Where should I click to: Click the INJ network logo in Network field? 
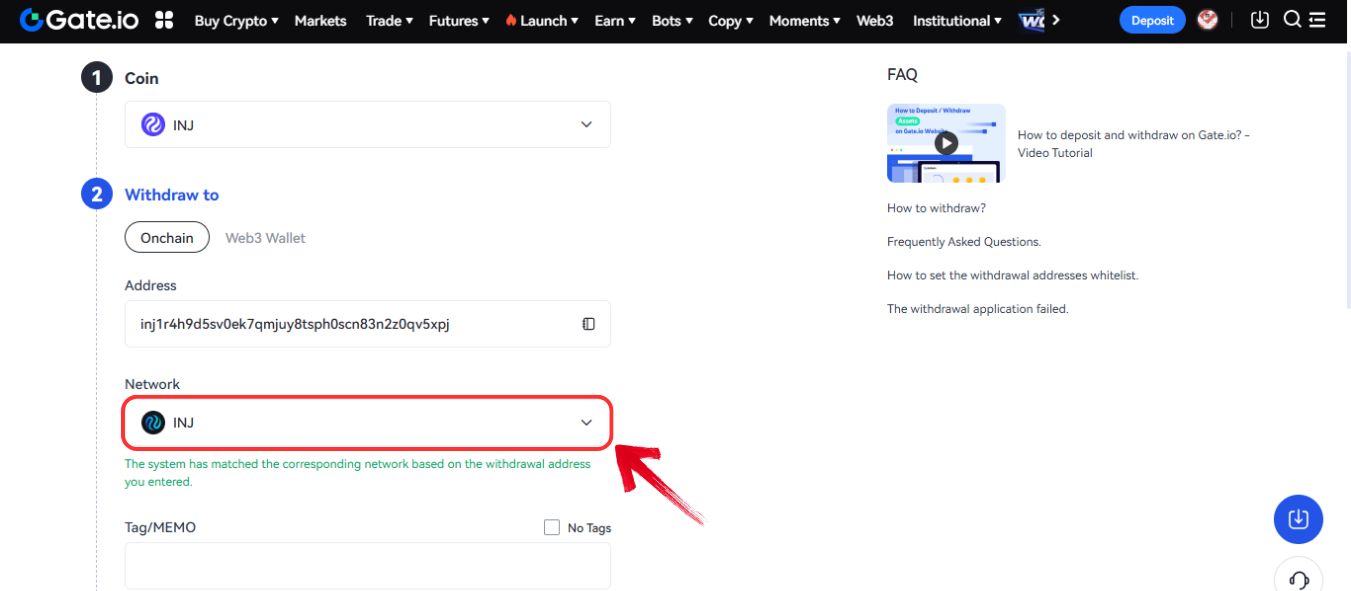pos(153,422)
